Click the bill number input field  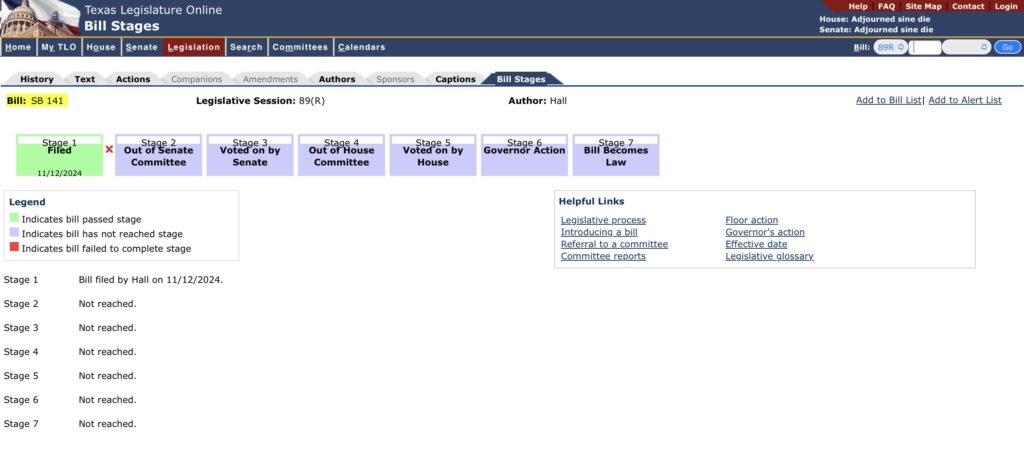pyautogui.click(x=926, y=47)
